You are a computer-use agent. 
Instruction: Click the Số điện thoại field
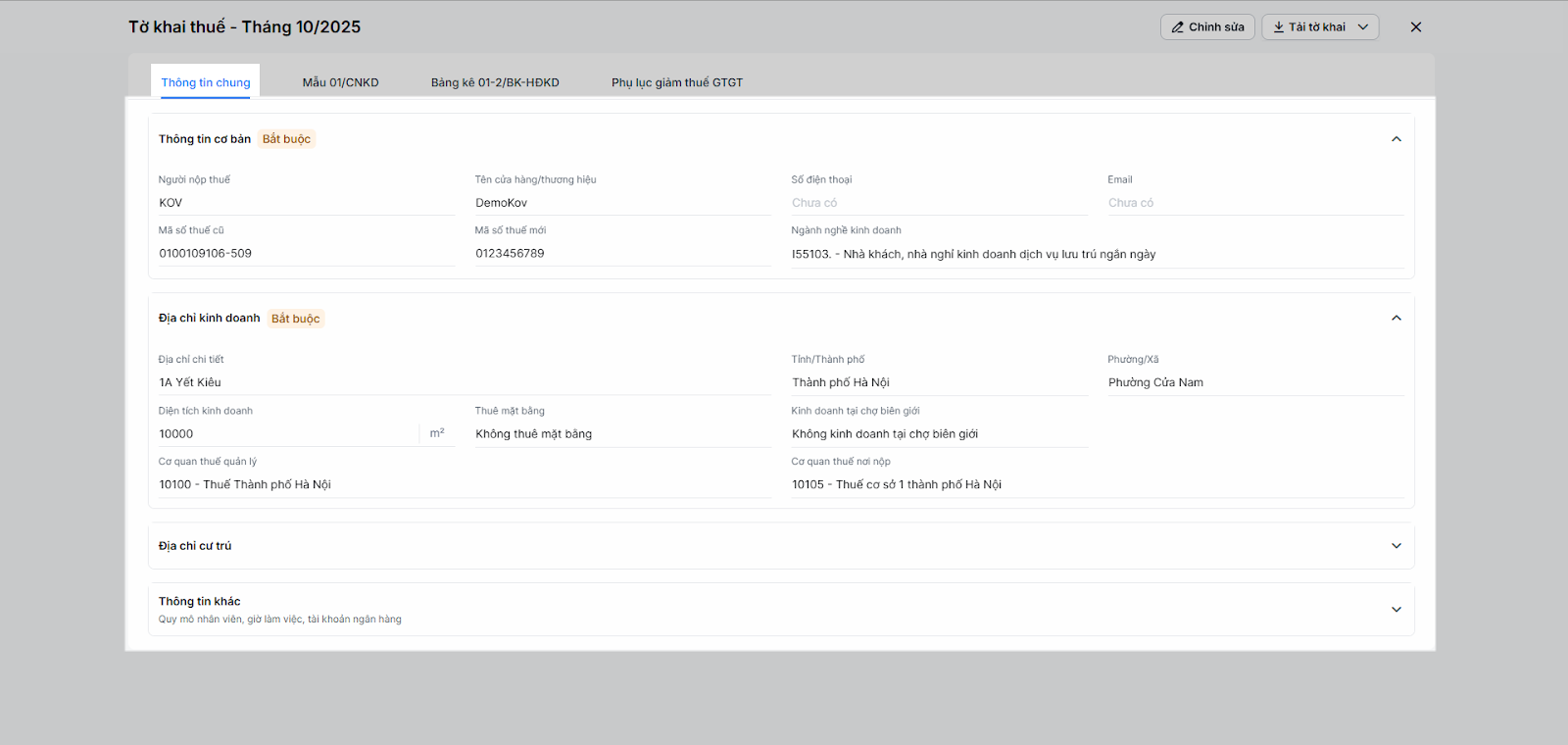940,203
